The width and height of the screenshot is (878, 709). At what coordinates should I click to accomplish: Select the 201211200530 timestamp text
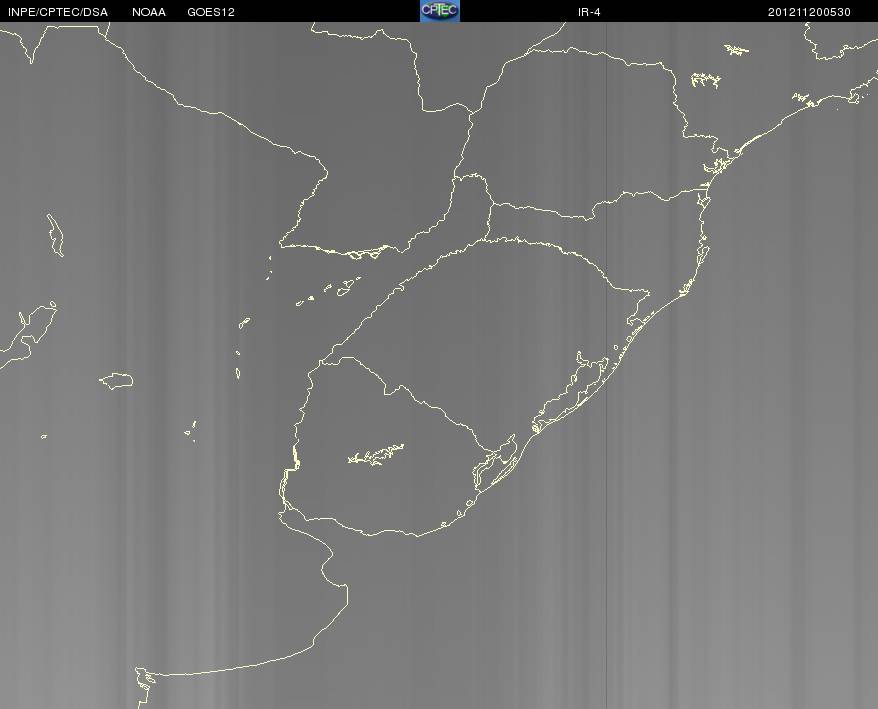[x=809, y=12]
